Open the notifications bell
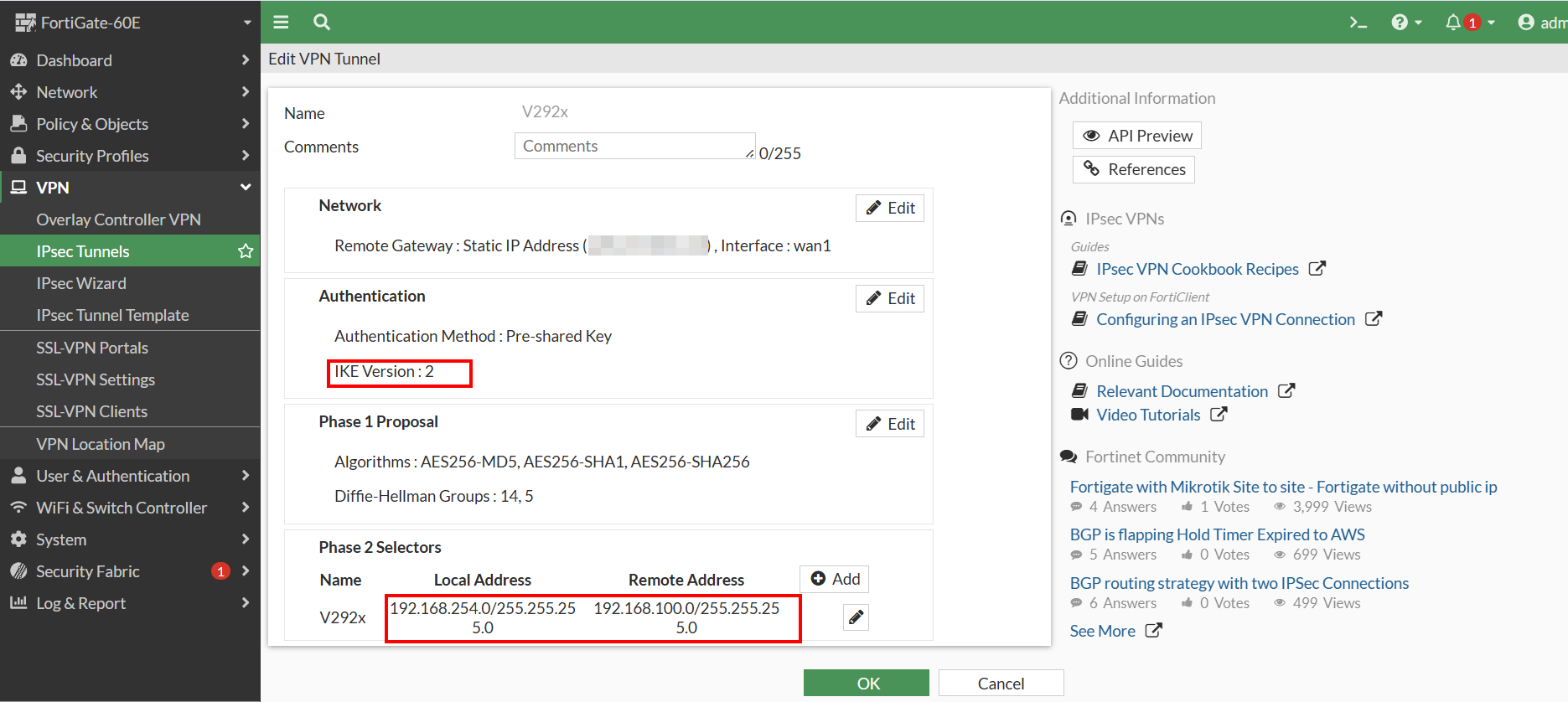The width and height of the screenshot is (1568, 702). (x=1453, y=23)
